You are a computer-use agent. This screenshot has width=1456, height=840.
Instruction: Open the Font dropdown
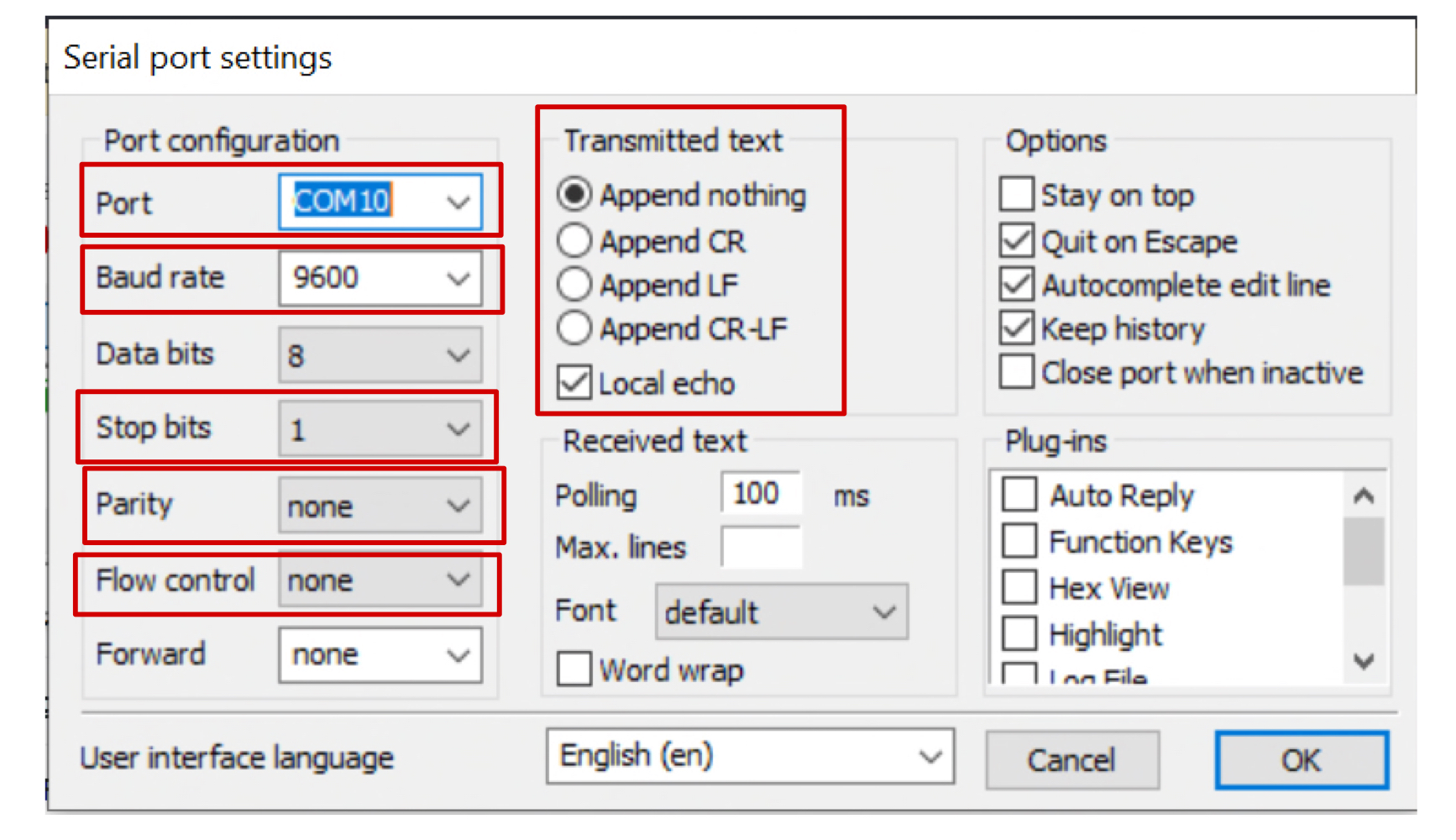point(884,612)
